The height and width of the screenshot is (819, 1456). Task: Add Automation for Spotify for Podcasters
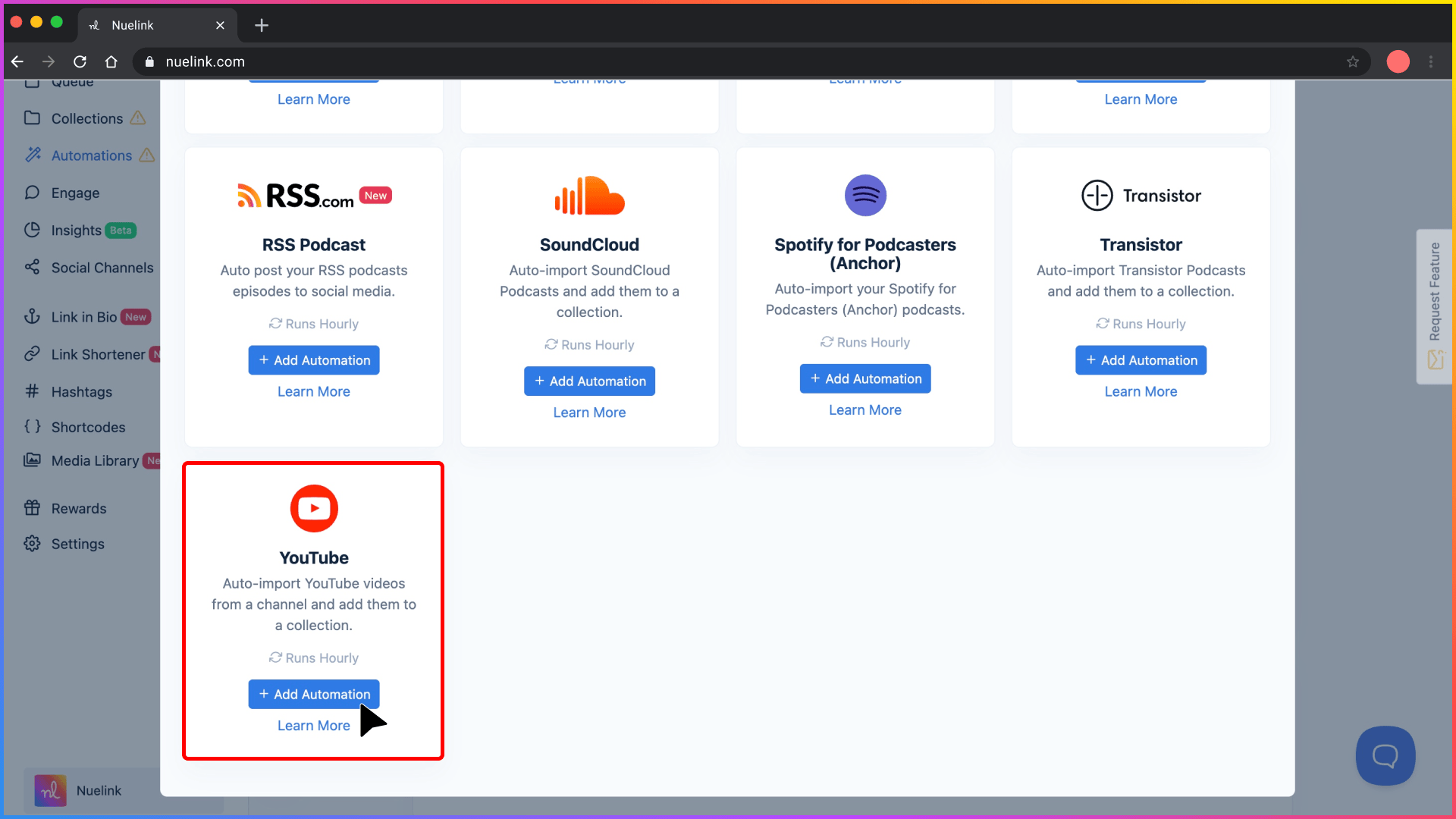pyautogui.click(x=865, y=378)
